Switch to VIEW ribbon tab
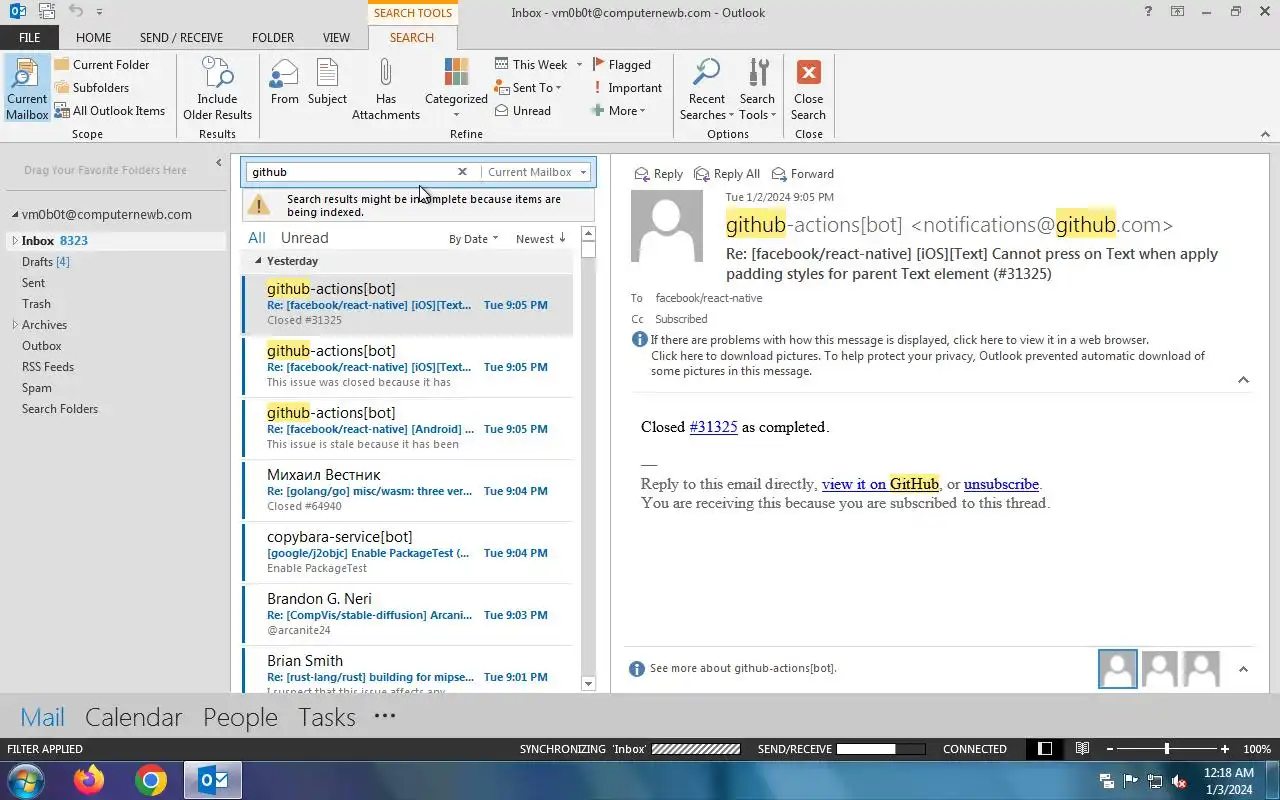The width and height of the screenshot is (1280, 800). 336,38
